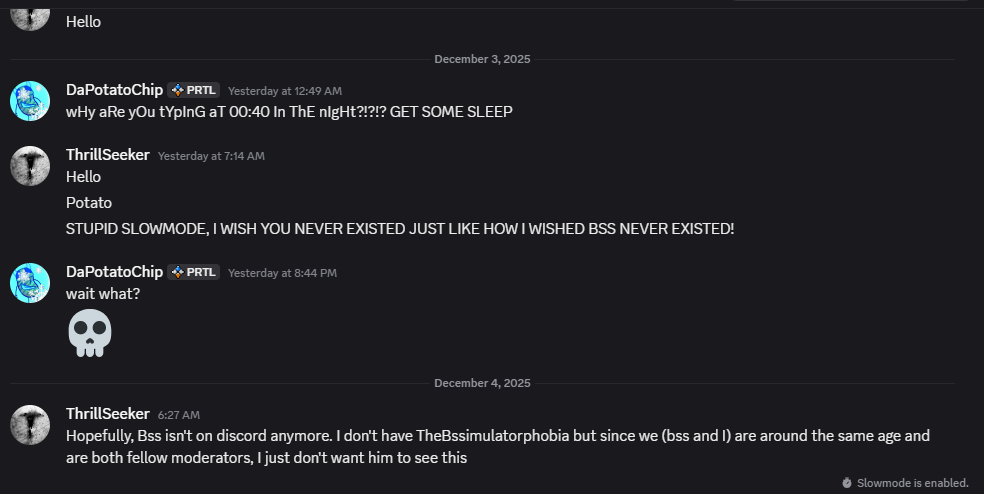Click the "Yesterday at 12:49 AM" timestamp

click(285, 91)
